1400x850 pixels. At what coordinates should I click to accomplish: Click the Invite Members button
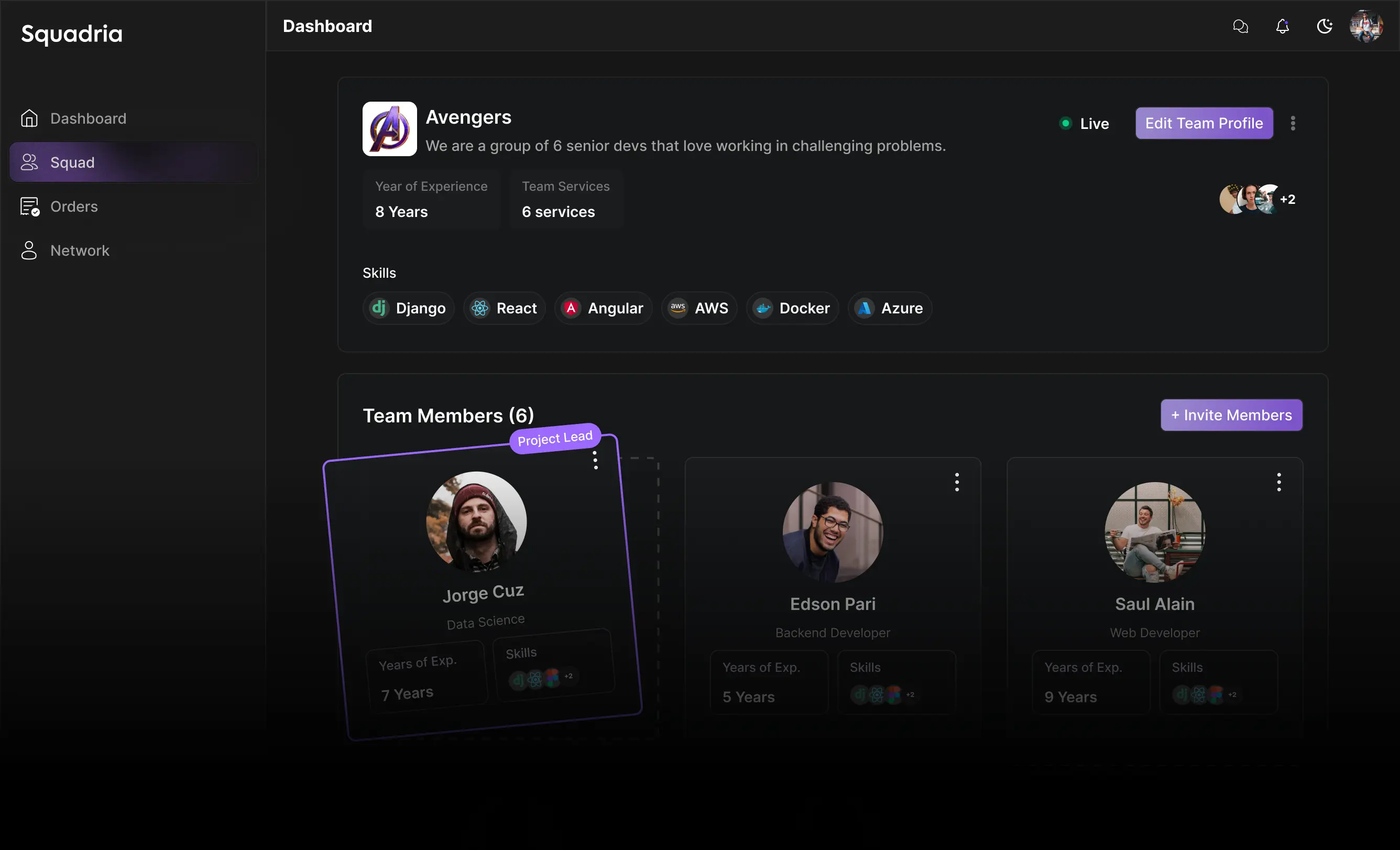coord(1231,416)
